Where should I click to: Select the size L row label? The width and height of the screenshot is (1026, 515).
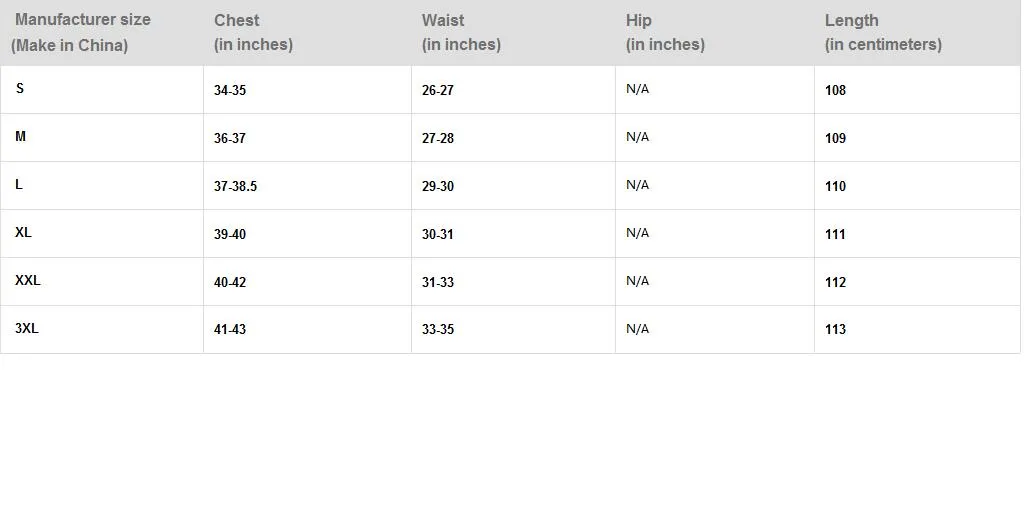point(19,185)
